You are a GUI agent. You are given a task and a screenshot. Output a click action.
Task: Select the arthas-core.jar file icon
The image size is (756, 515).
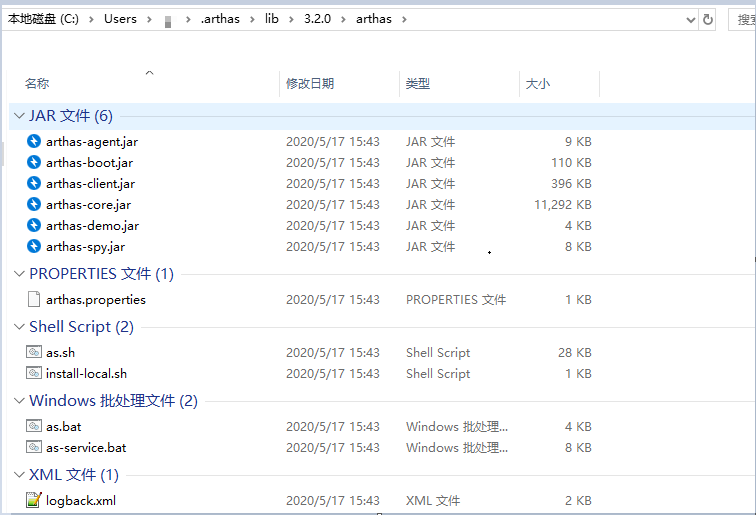(x=34, y=204)
